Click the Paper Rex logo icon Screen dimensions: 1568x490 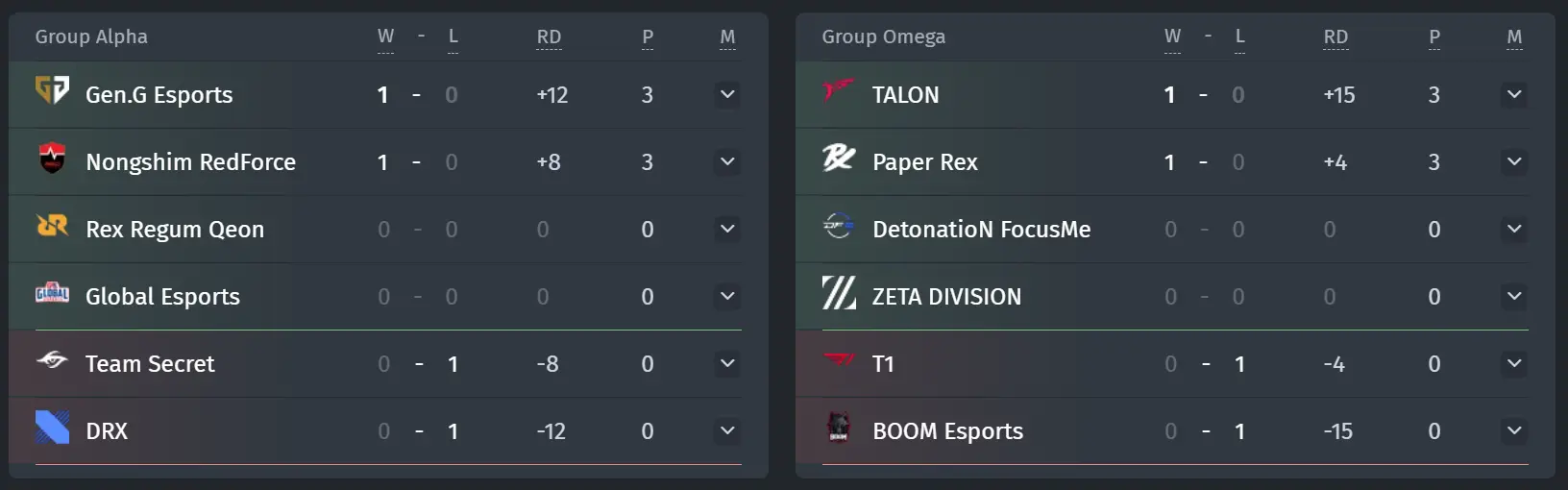point(839,157)
